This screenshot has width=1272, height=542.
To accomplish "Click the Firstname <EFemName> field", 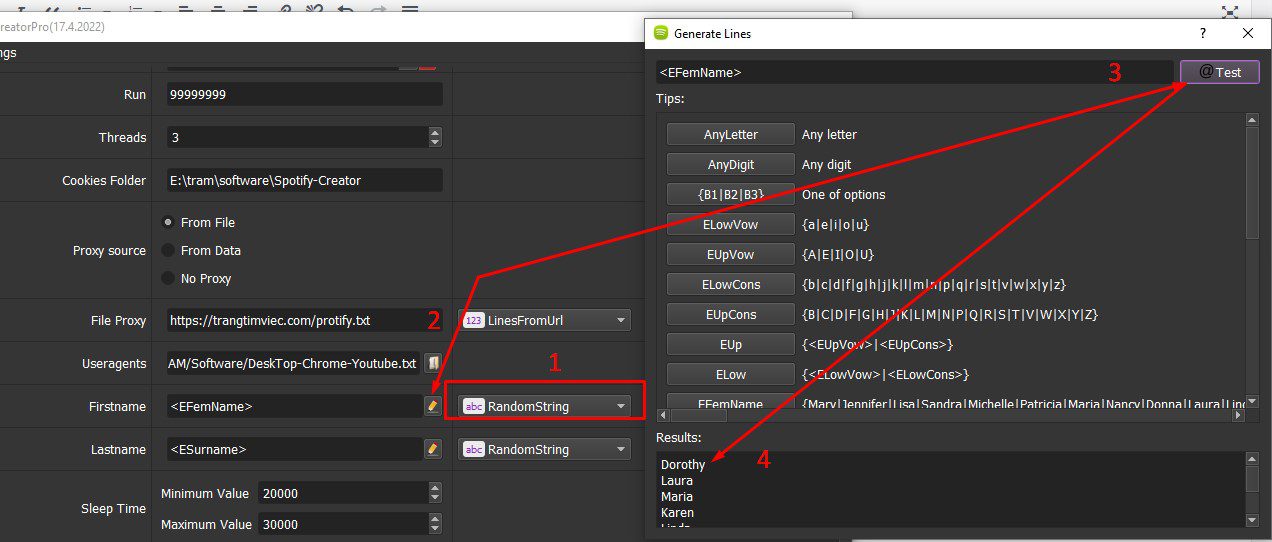I will point(294,406).
